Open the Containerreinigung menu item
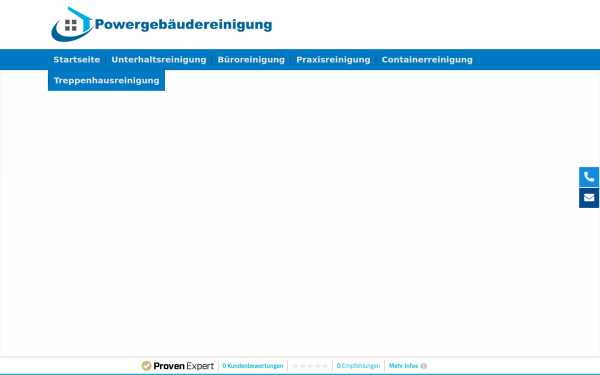The image size is (600, 375). click(427, 60)
